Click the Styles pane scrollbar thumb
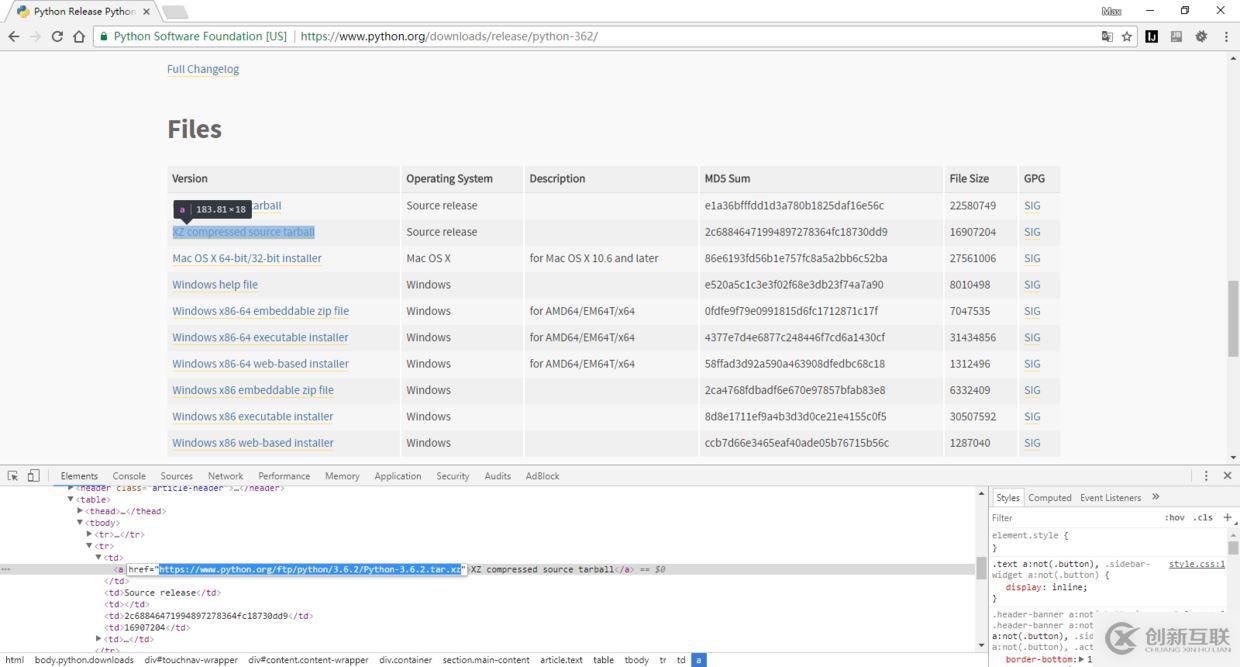The width and height of the screenshot is (1240, 667). point(1233,547)
